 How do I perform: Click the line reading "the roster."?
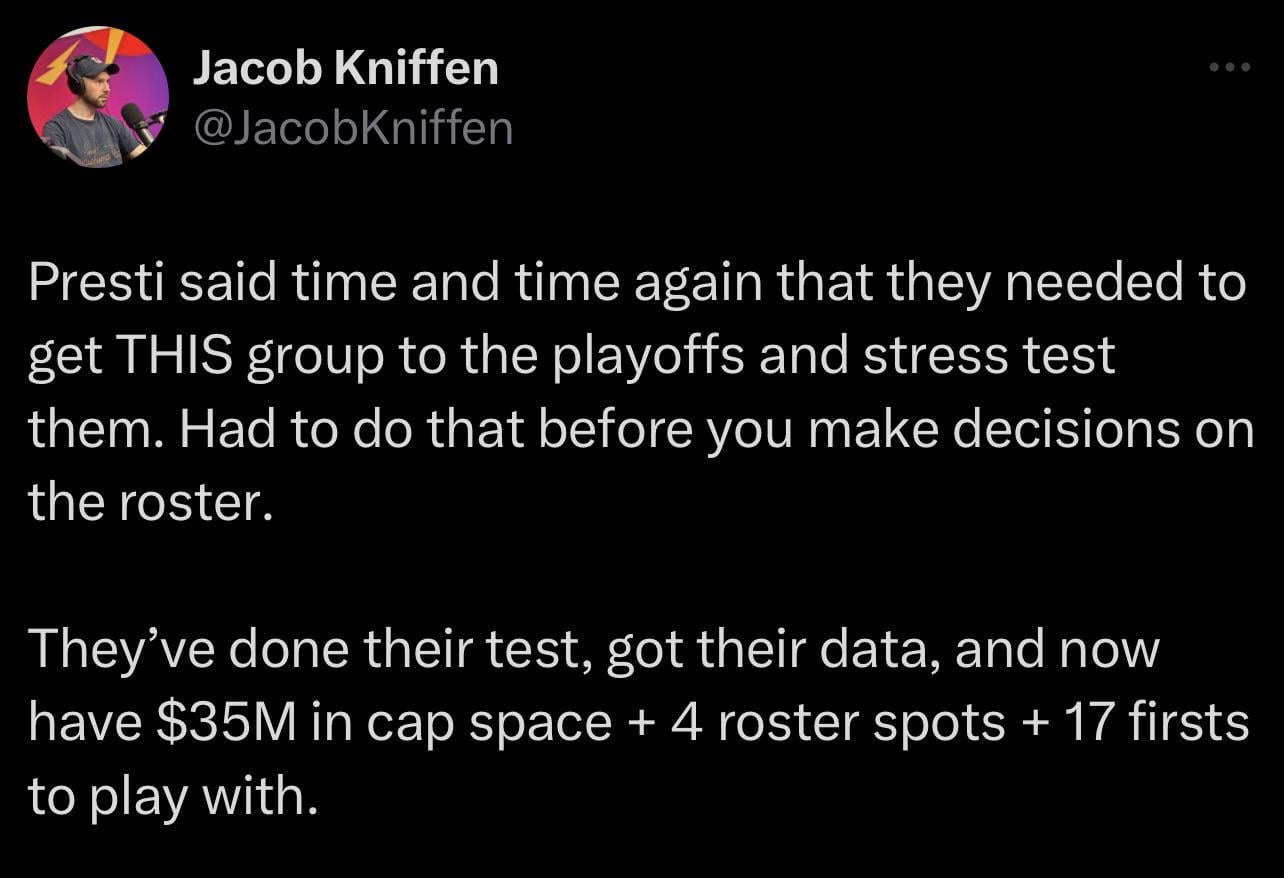click(x=150, y=503)
